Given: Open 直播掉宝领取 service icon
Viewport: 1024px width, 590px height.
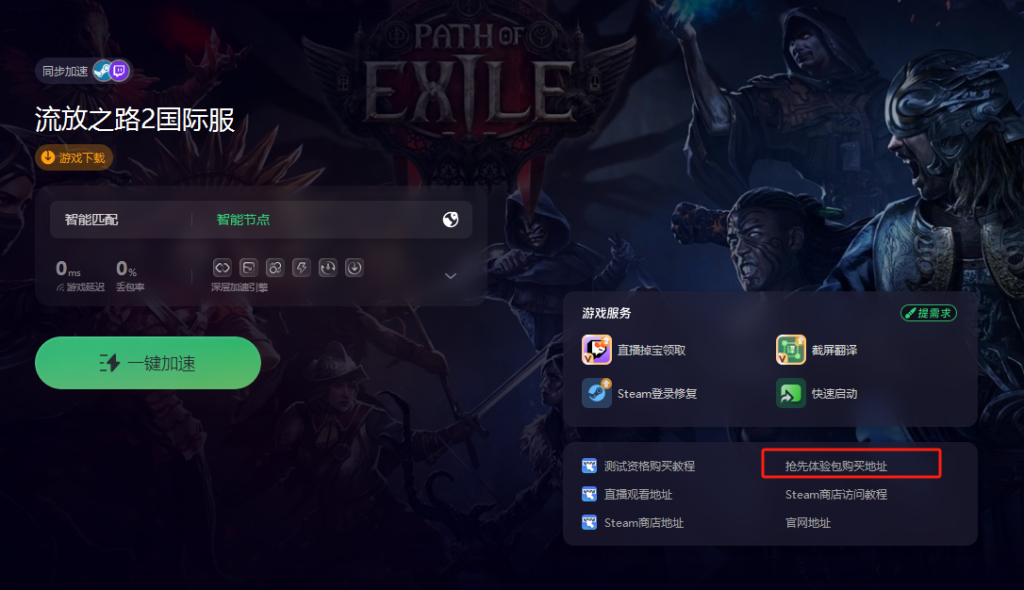Looking at the screenshot, I should 596,350.
